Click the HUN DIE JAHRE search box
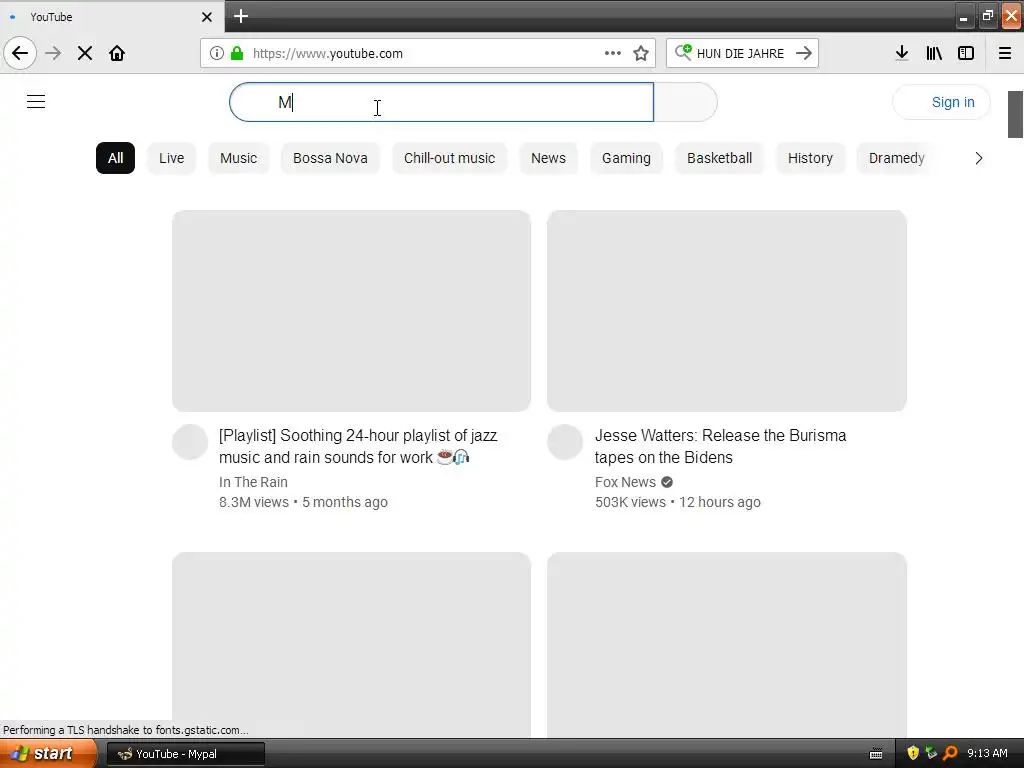 [741, 54]
